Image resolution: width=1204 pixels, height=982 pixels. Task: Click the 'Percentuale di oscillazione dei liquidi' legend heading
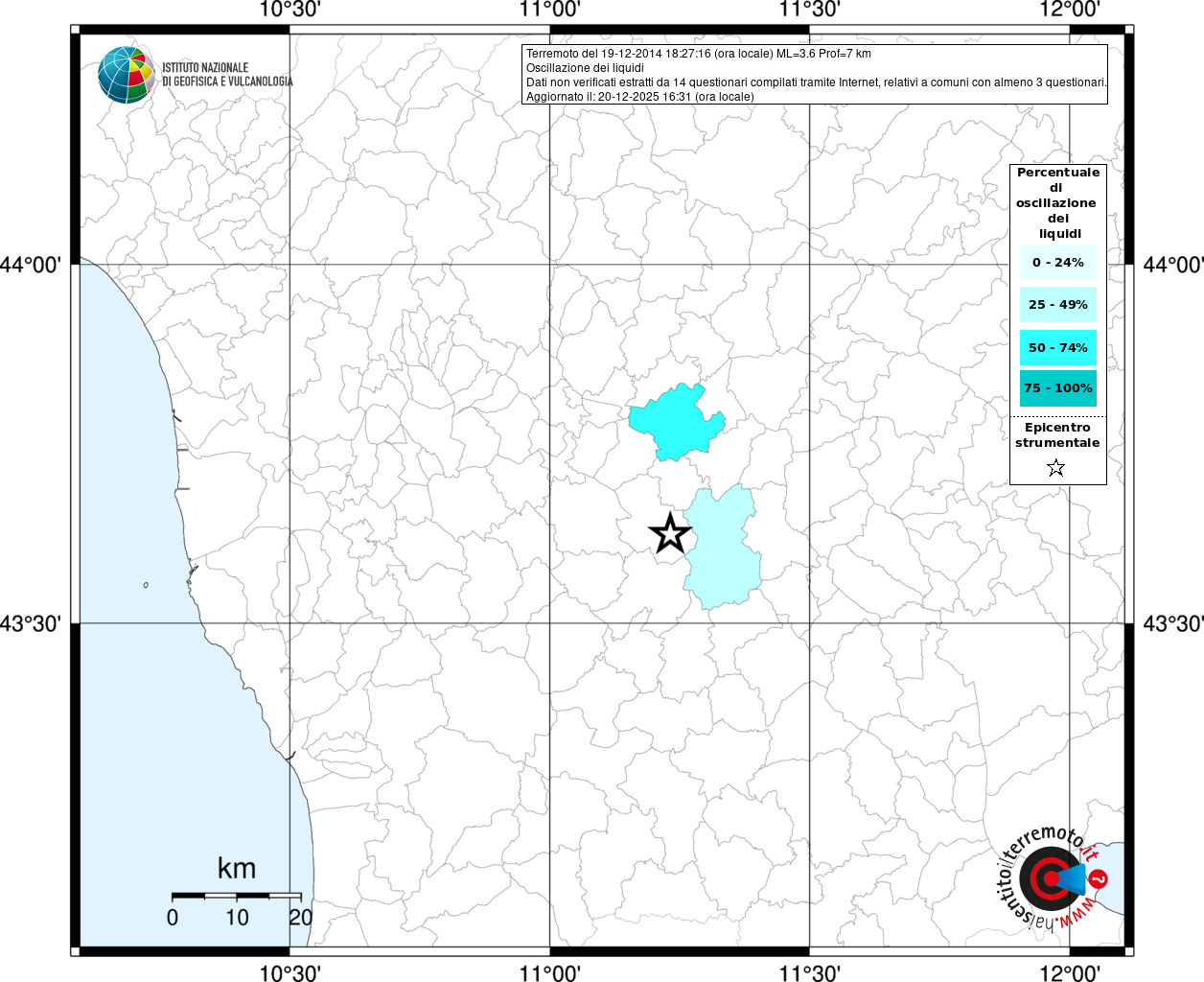[1058, 202]
